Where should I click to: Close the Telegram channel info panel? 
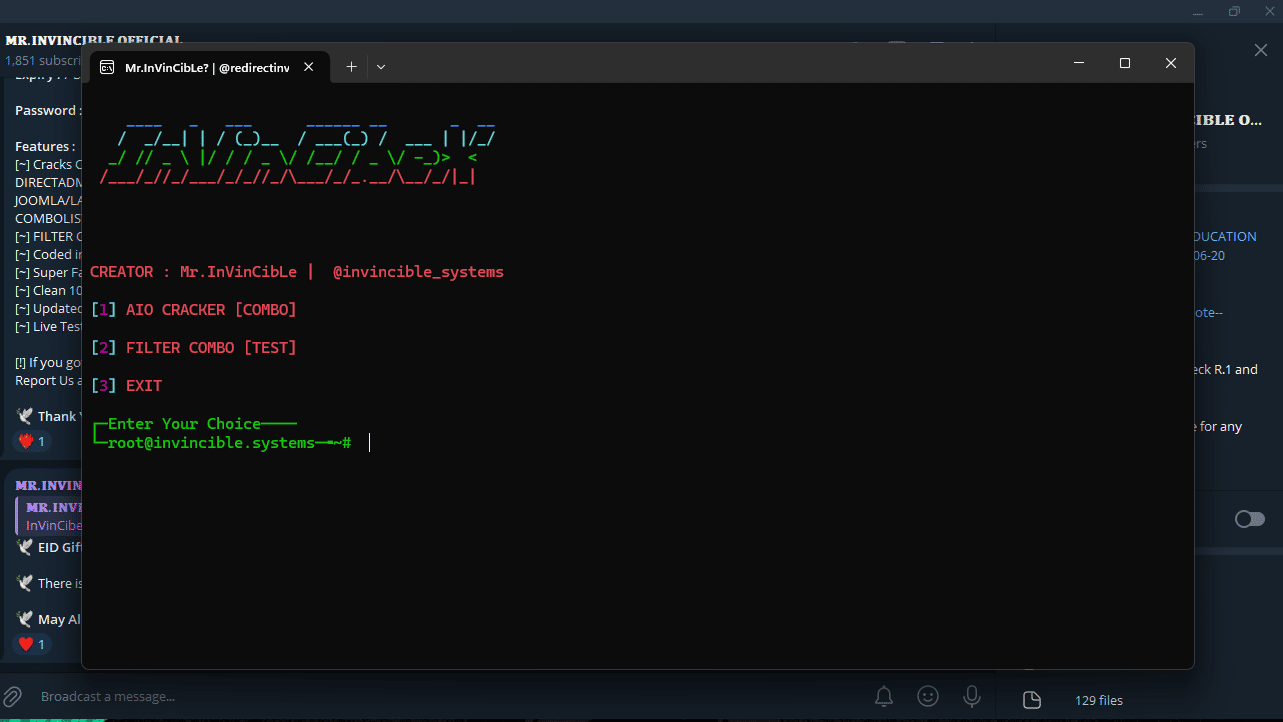click(1260, 50)
